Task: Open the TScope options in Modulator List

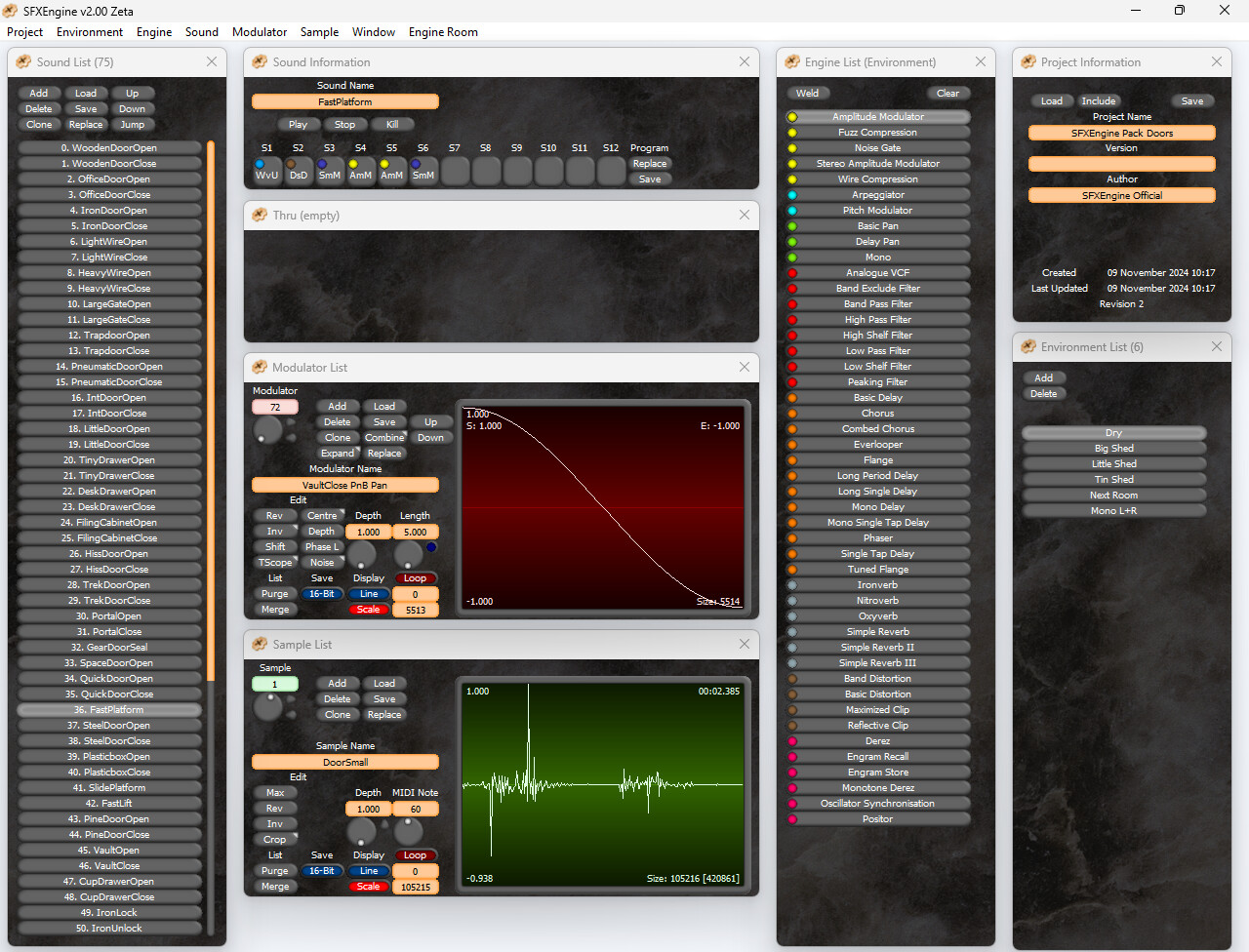Action: tap(276, 562)
